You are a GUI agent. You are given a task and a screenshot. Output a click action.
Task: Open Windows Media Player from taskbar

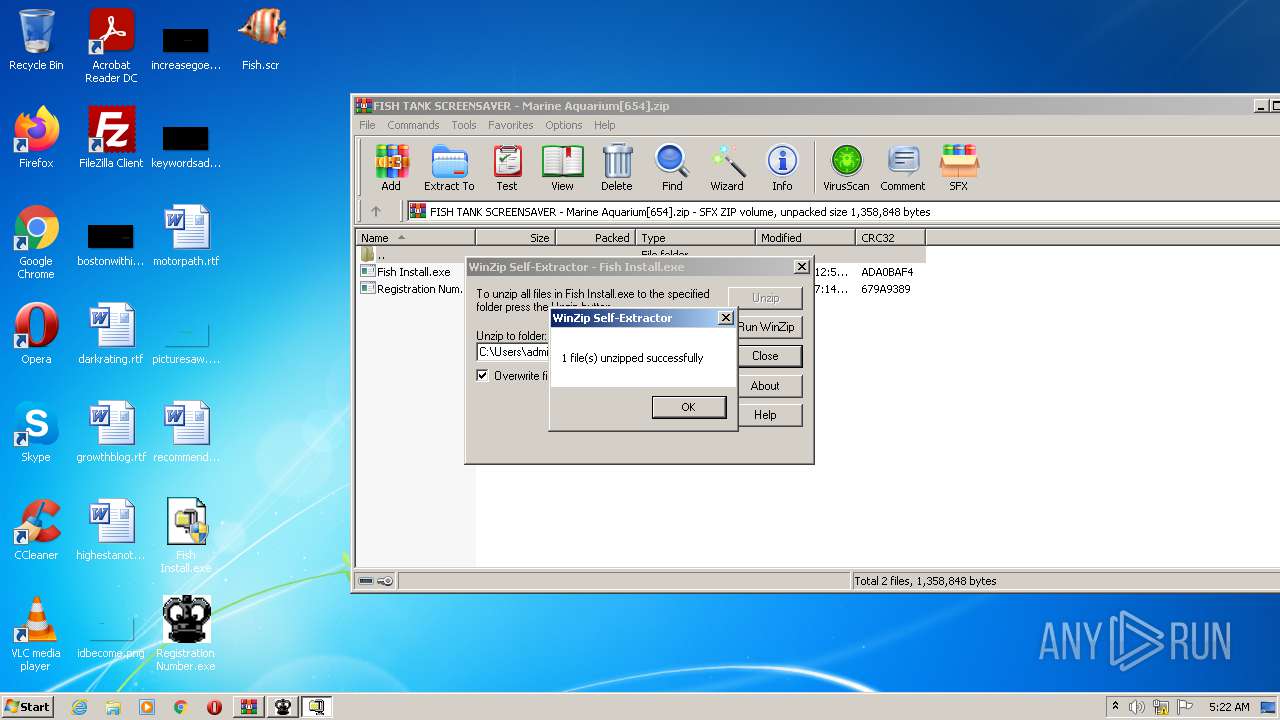click(147, 707)
